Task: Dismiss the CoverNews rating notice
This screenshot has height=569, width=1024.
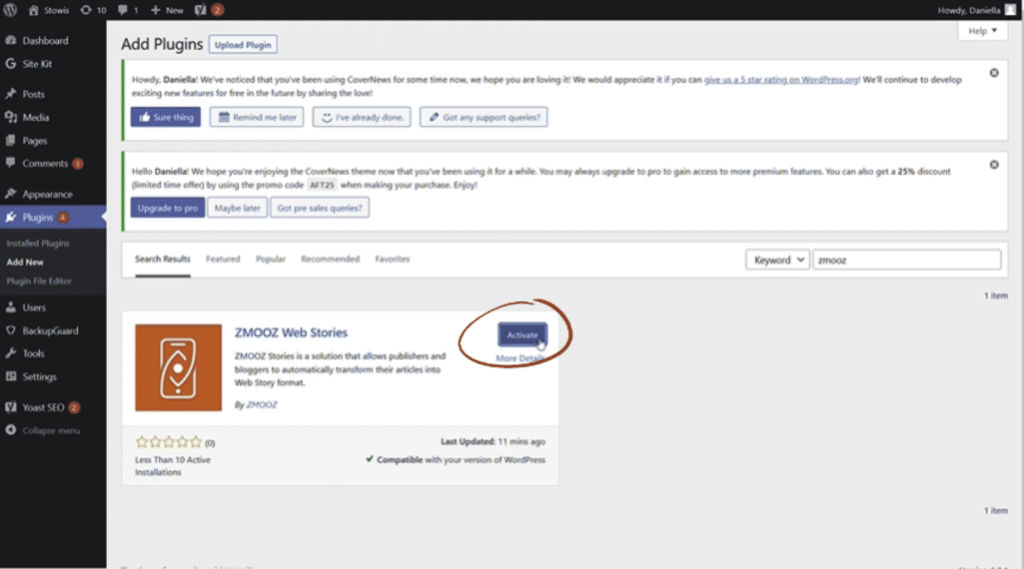Action: pos(994,73)
